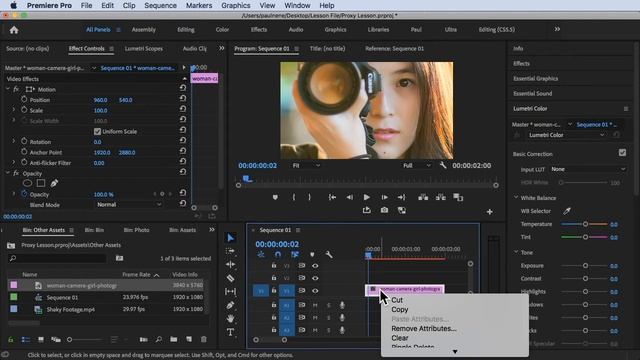Toggle V3 track output eye
The height and width of the screenshot is (360, 640).
315,266
